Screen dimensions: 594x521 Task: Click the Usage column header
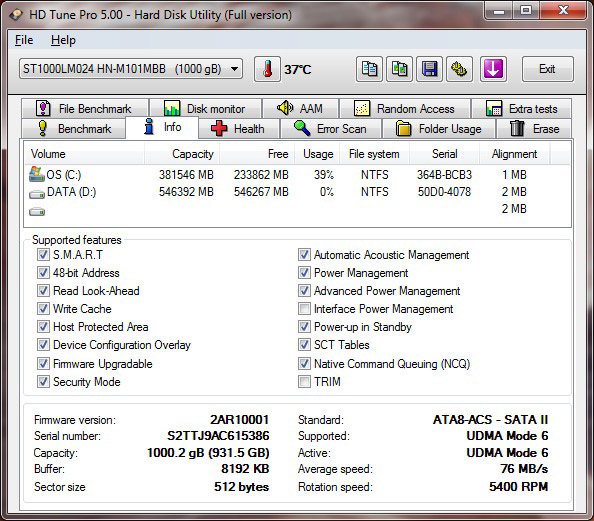click(x=317, y=154)
